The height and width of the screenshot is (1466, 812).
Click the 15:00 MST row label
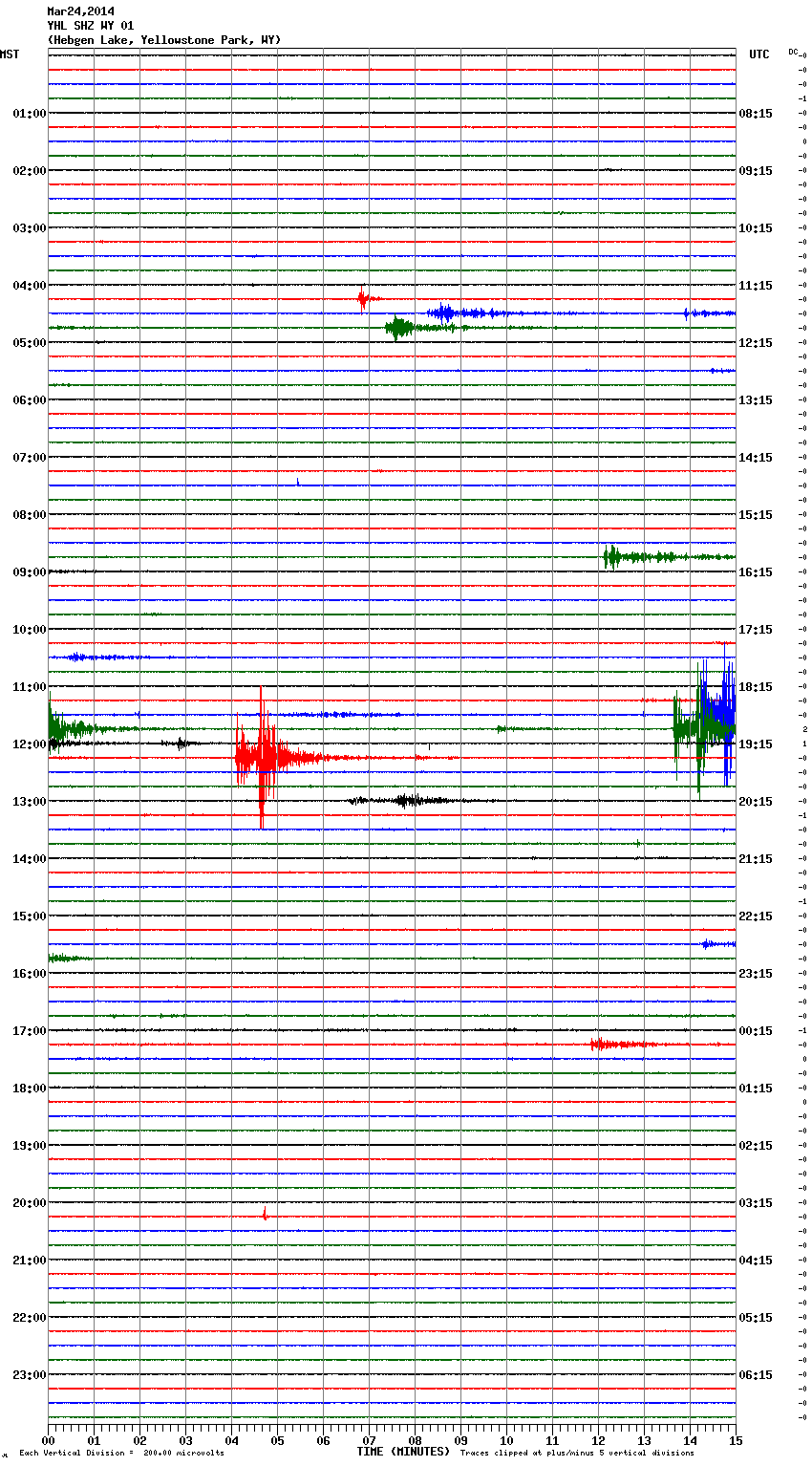coord(30,916)
